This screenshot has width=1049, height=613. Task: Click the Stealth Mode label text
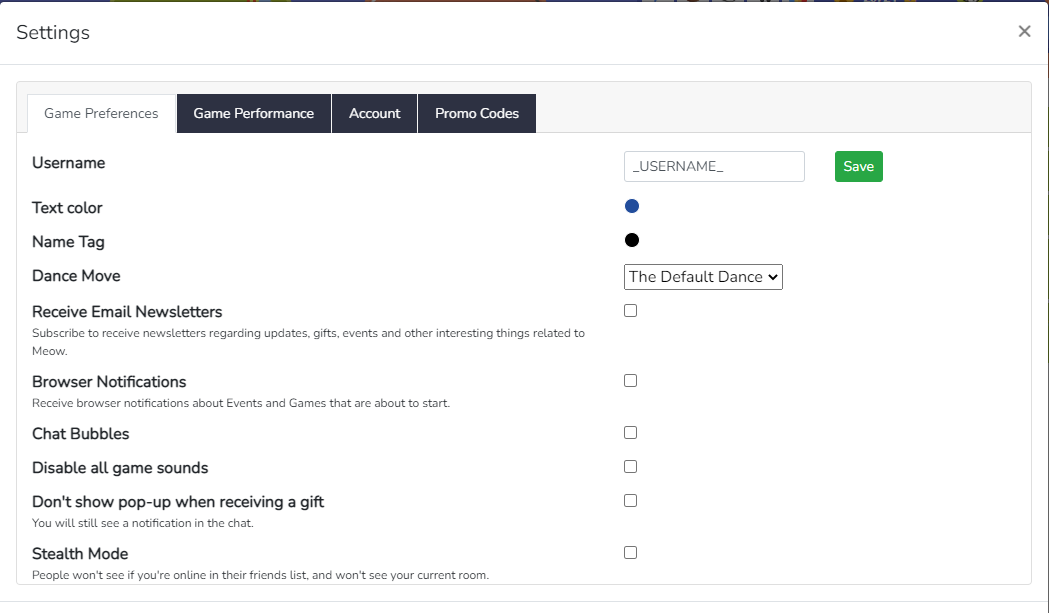(80, 553)
